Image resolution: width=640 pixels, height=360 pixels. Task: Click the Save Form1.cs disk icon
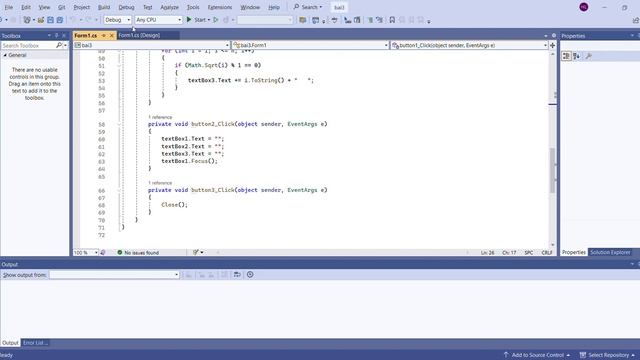pyautogui.click(x=50, y=20)
